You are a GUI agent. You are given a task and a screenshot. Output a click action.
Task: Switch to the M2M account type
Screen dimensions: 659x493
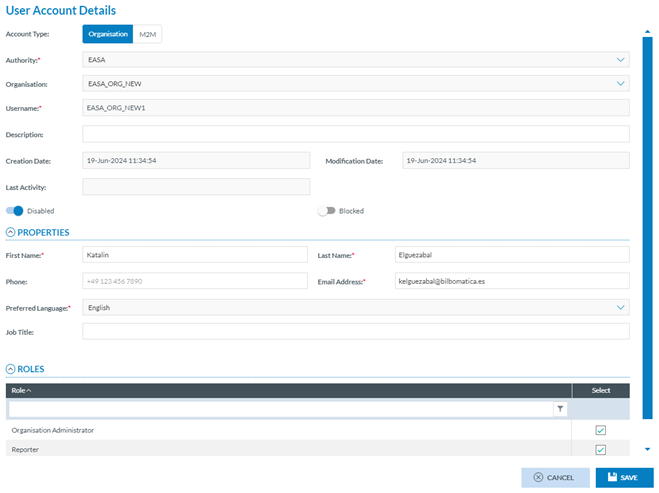coord(148,34)
